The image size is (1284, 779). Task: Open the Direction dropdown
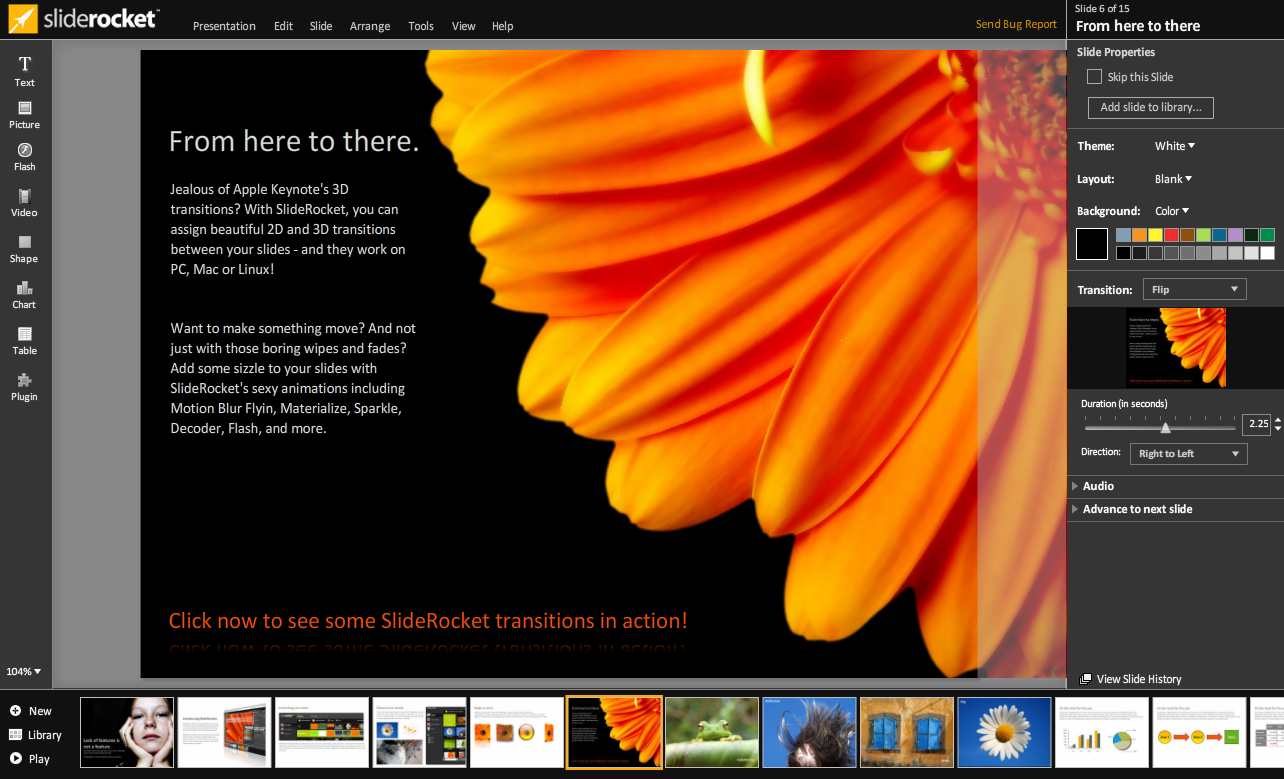click(x=1188, y=454)
